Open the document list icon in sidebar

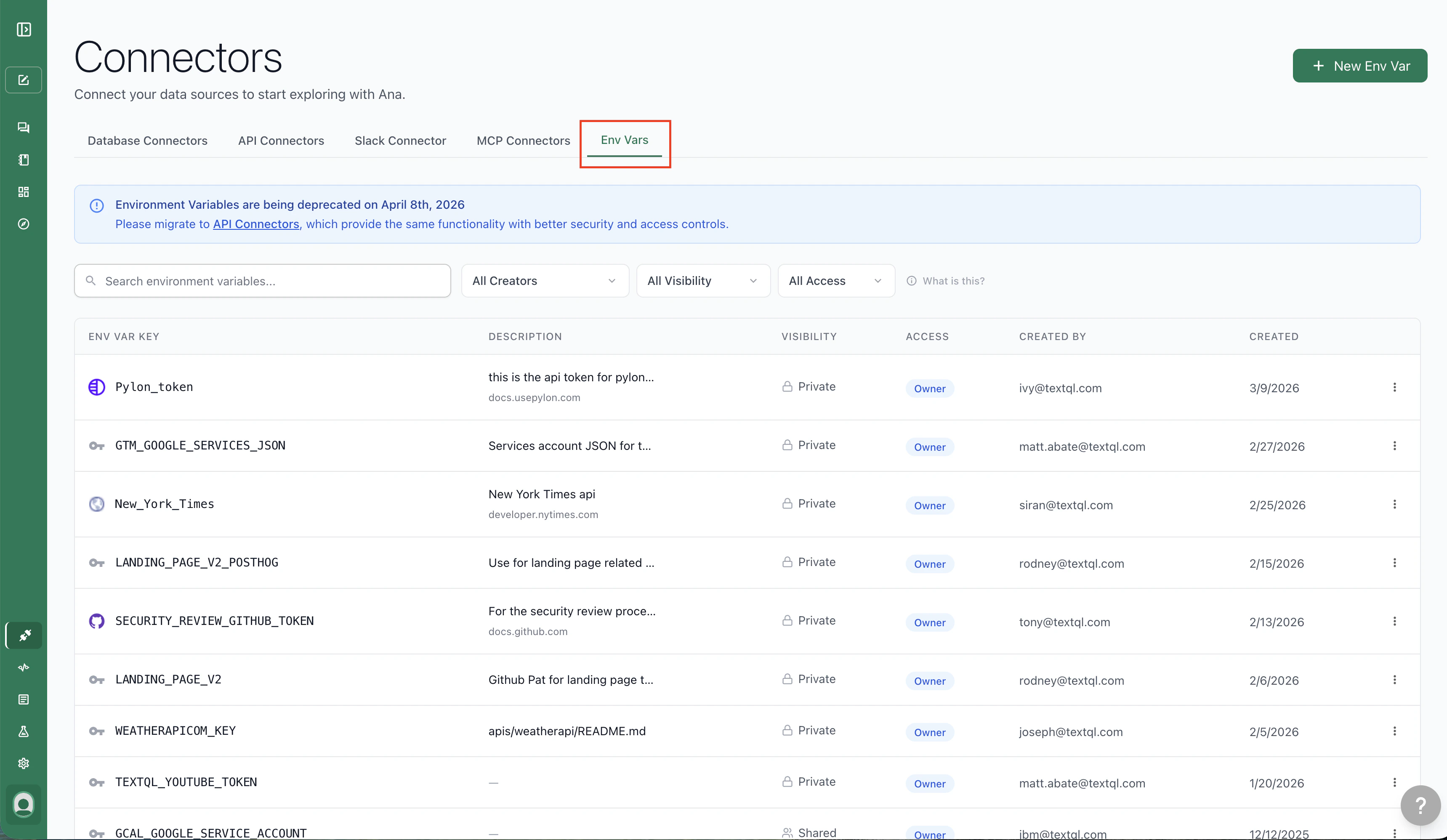[x=24, y=699]
